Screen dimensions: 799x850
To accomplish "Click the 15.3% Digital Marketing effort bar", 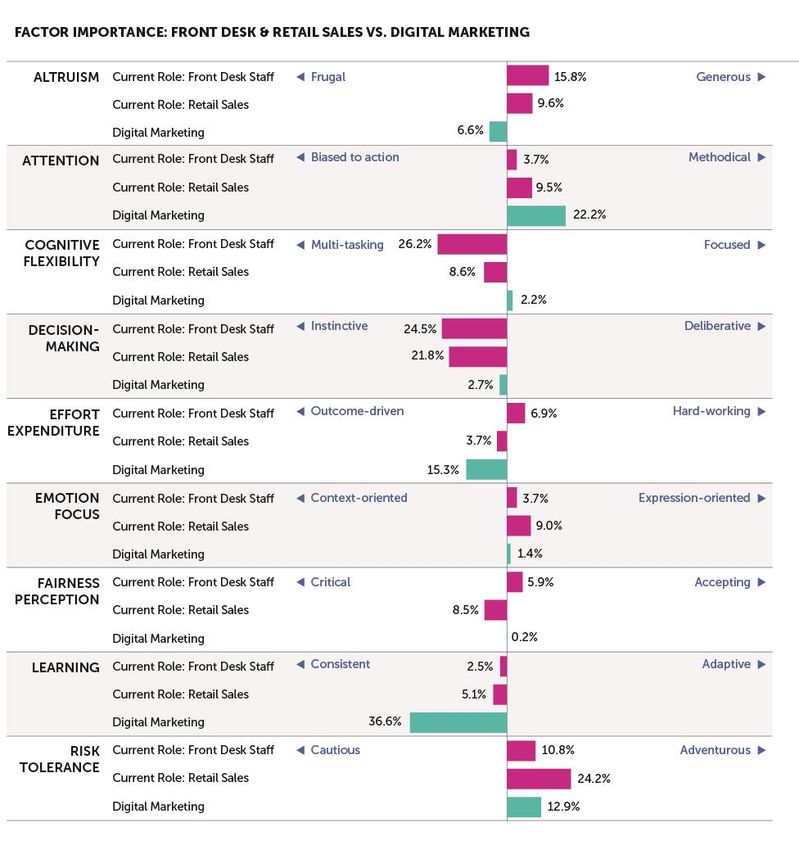I will tap(487, 469).
